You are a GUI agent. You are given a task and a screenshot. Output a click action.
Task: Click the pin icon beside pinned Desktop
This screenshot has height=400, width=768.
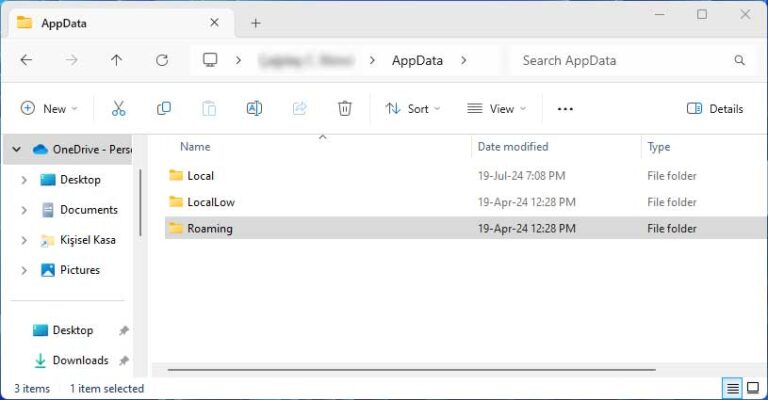pyautogui.click(x=124, y=331)
